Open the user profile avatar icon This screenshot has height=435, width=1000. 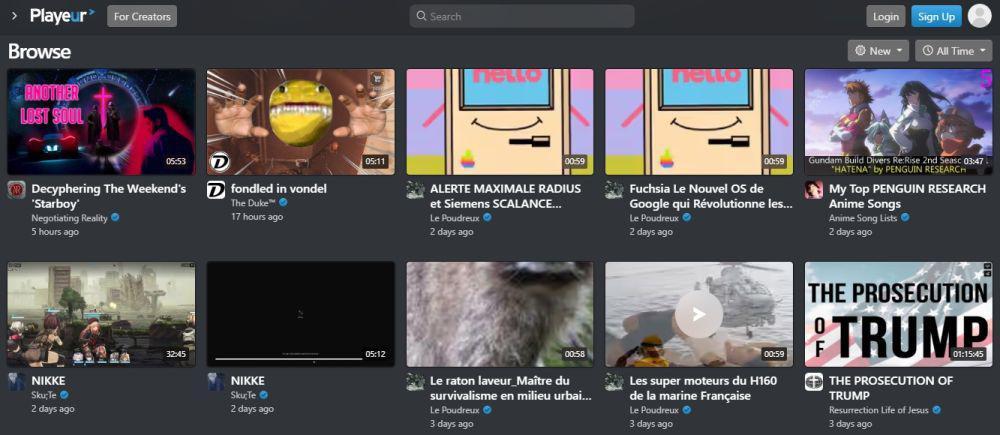click(979, 16)
